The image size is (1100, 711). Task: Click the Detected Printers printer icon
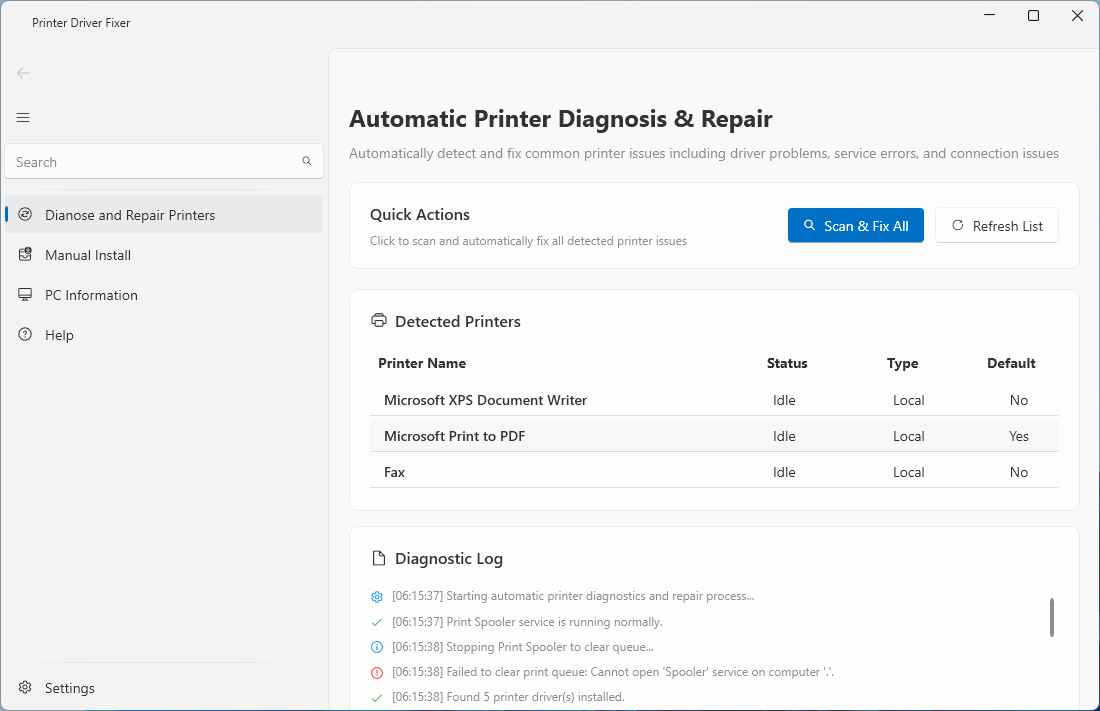[x=379, y=321]
